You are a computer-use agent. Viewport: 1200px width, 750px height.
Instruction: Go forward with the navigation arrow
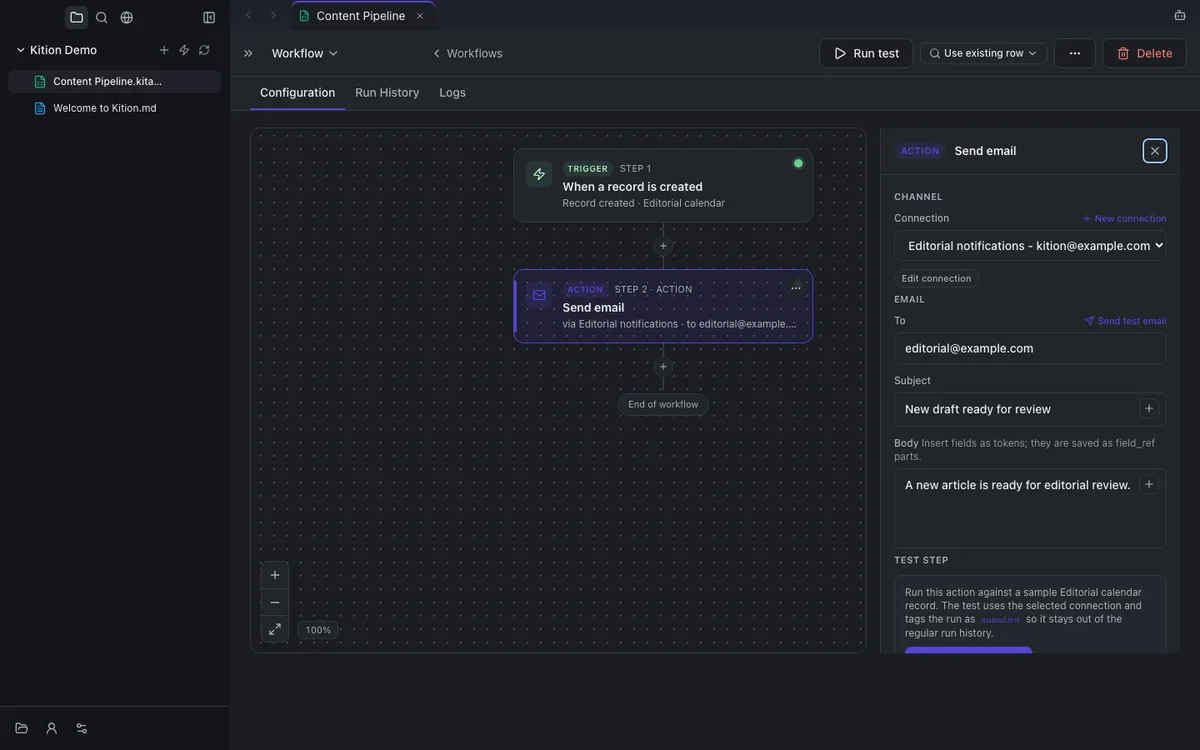point(273,15)
